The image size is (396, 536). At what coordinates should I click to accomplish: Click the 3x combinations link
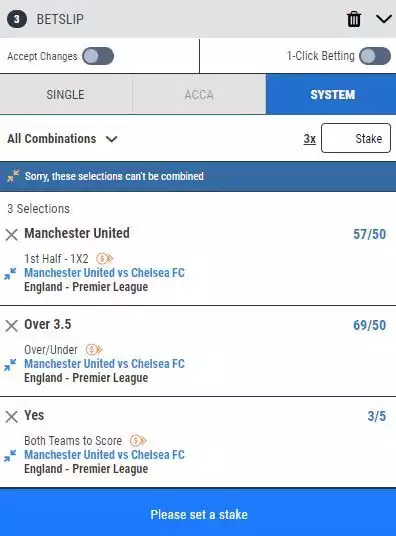click(309, 139)
